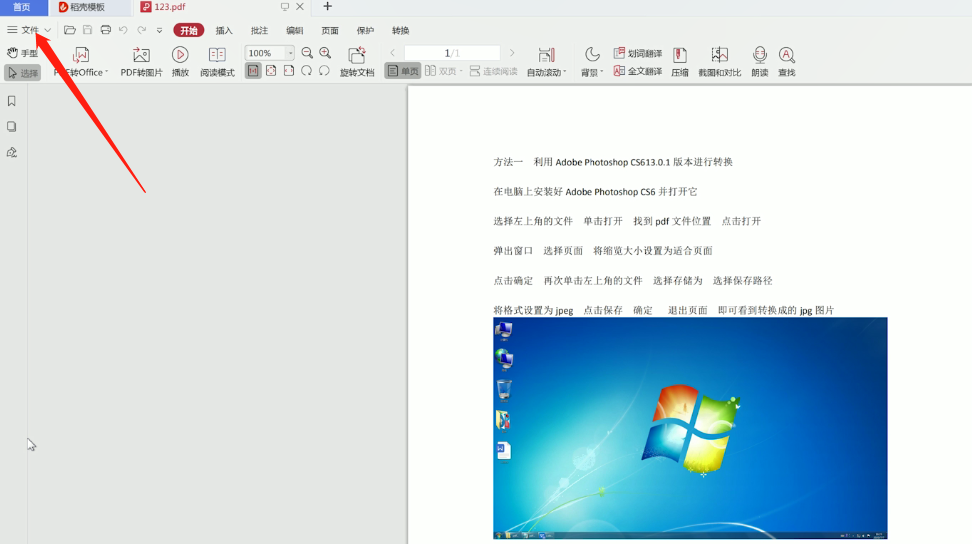Viewport: 972px width, 544px height.
Task: Expand the arrow next to 文件
Action: pos(48,30)
